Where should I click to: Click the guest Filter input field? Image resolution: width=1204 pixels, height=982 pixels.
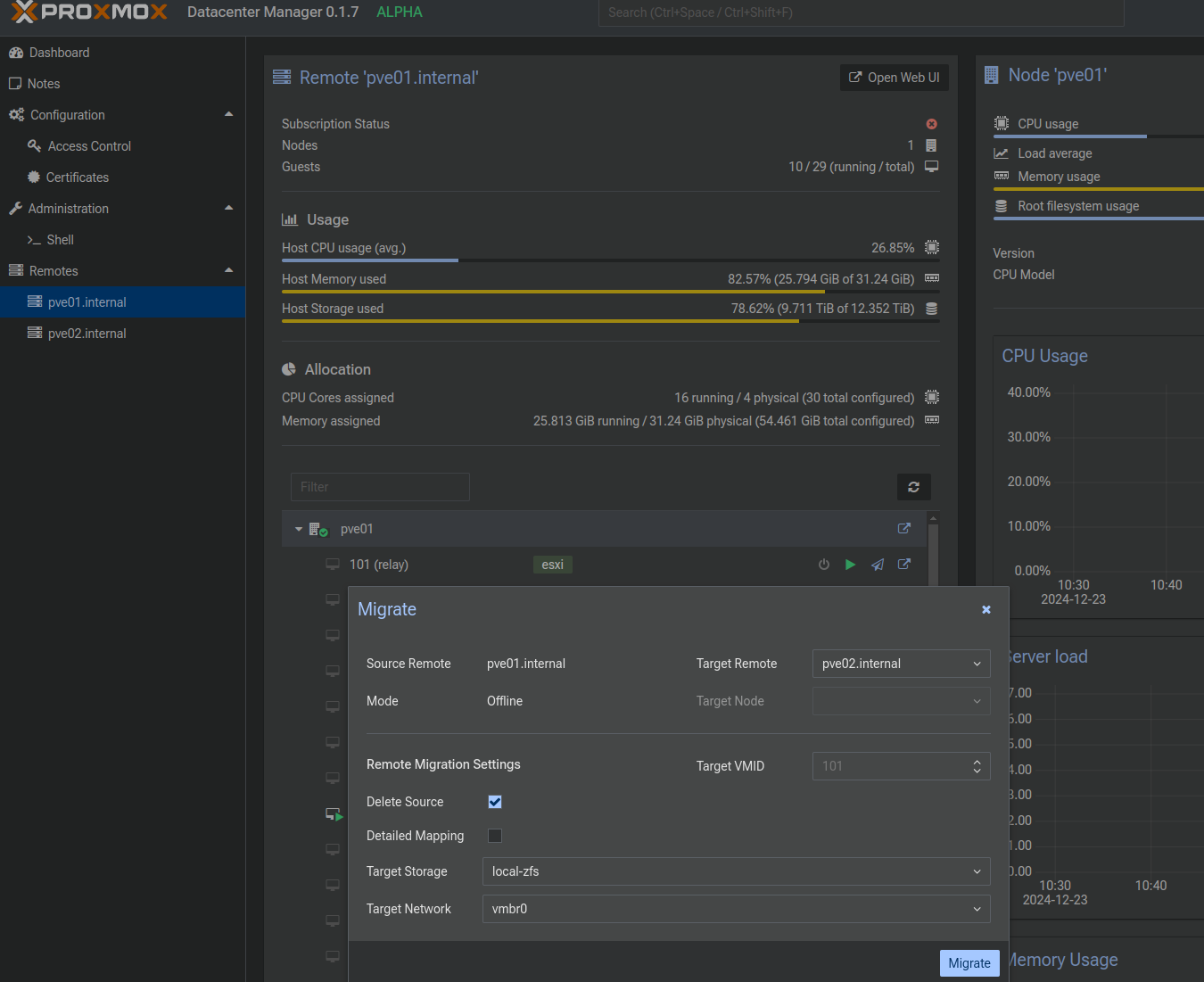tap(380, 487)
